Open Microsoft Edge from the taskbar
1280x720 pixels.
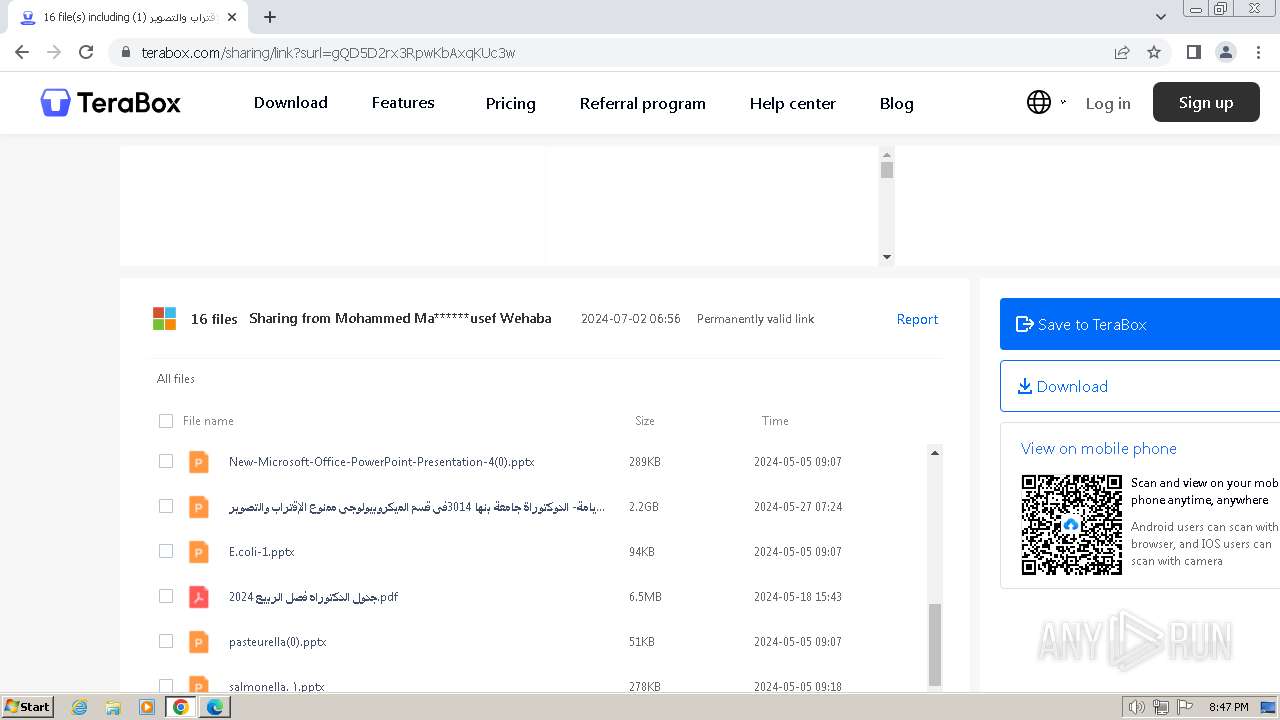coord(215,707)
